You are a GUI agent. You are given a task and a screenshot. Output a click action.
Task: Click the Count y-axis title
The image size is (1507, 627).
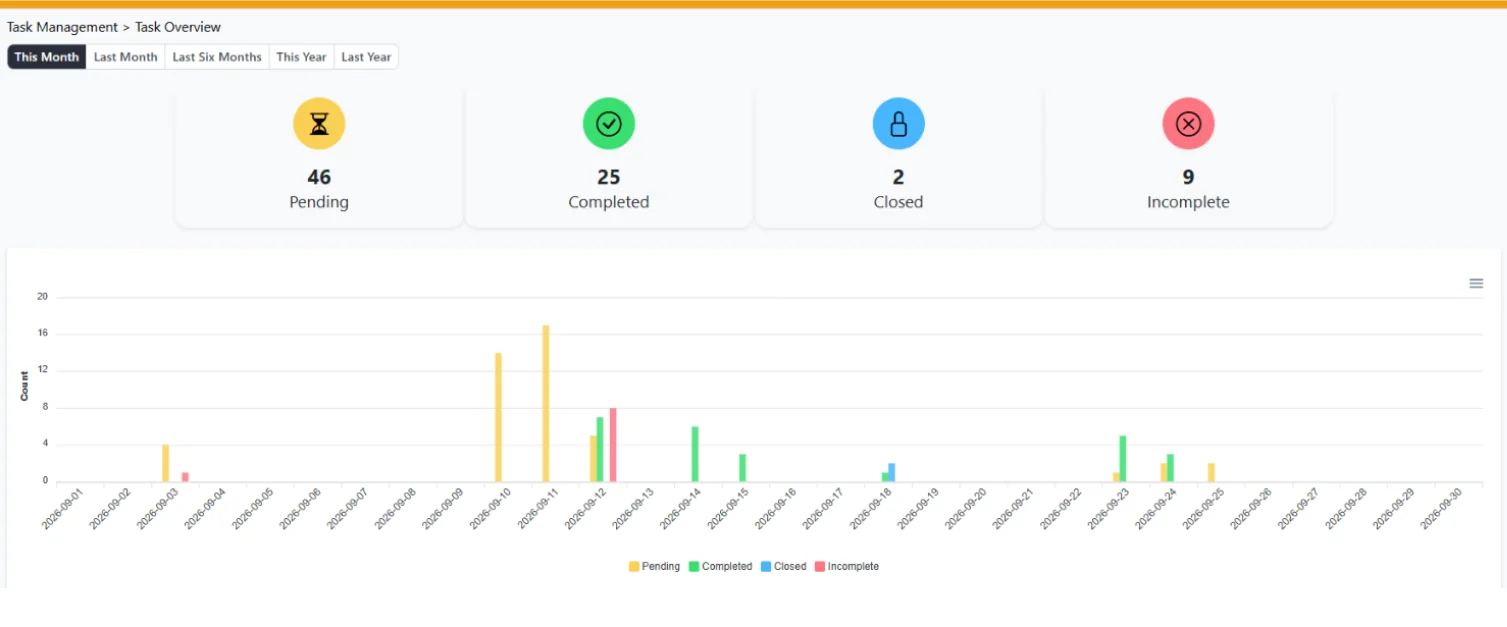coord(25,387)
